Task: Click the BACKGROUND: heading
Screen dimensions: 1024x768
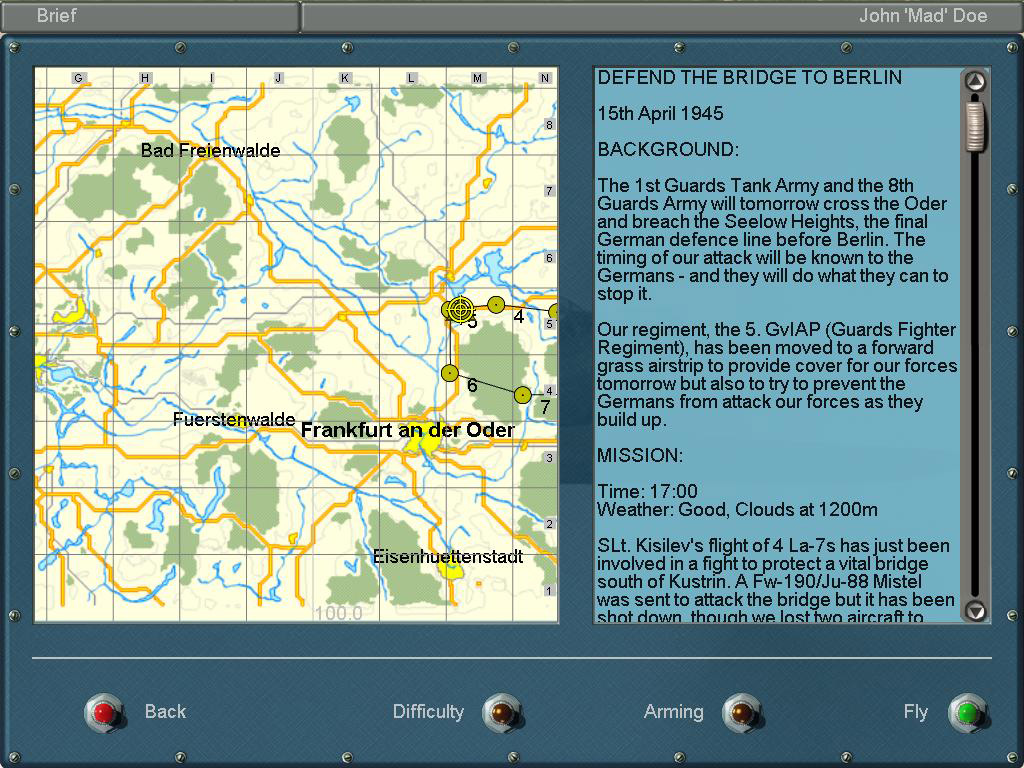Action: [x=668, y=150]
